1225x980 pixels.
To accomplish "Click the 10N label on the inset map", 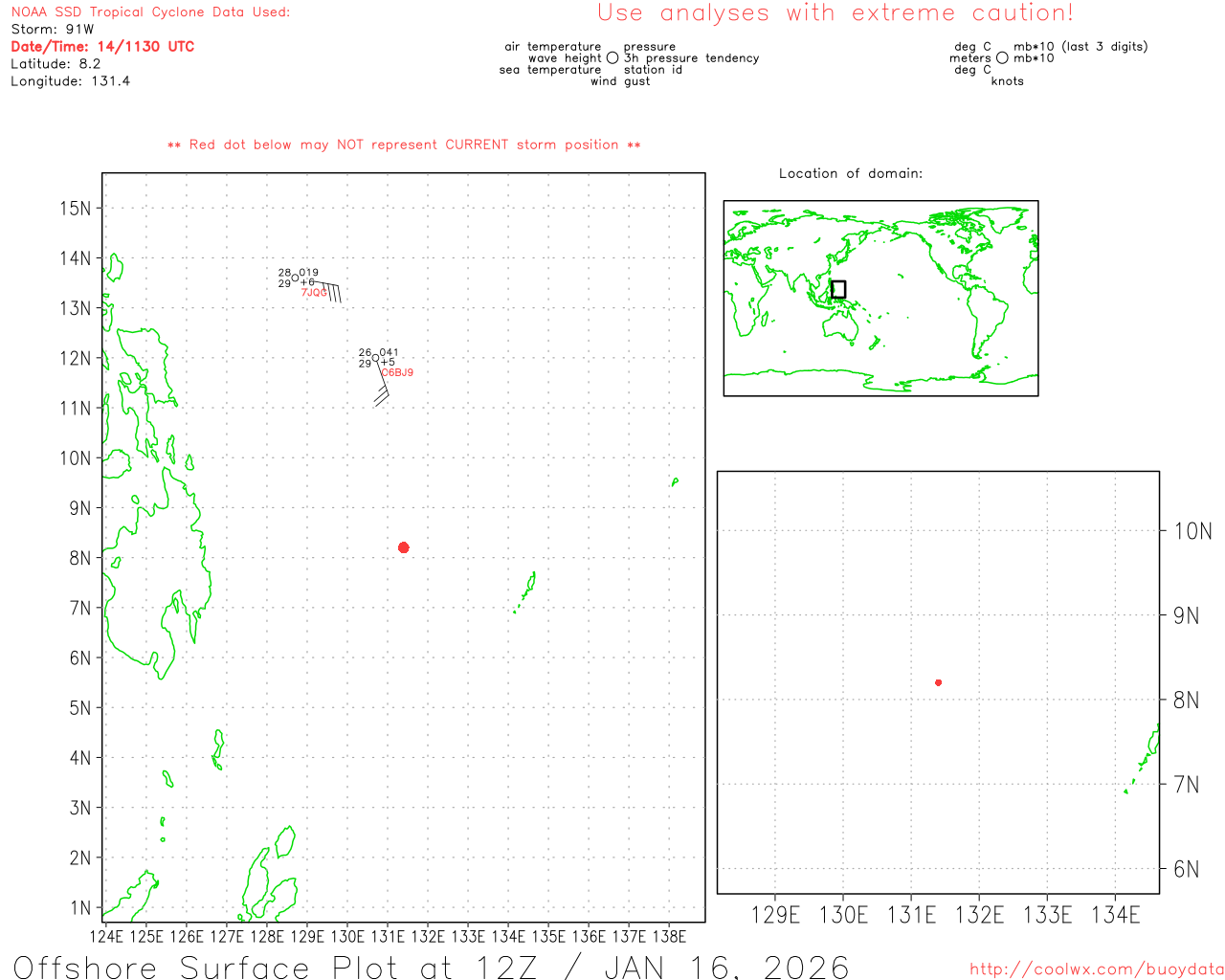I will coord(1192,531).
